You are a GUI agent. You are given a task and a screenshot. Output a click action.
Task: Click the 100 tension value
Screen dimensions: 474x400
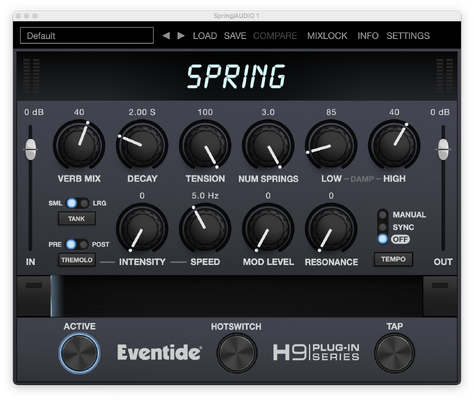click(x=205, y=112)
